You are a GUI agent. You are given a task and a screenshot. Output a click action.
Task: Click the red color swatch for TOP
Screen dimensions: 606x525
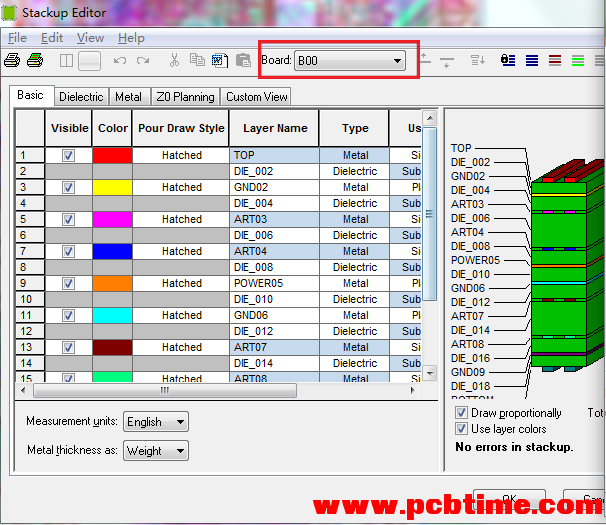click(x=112, y=155)
